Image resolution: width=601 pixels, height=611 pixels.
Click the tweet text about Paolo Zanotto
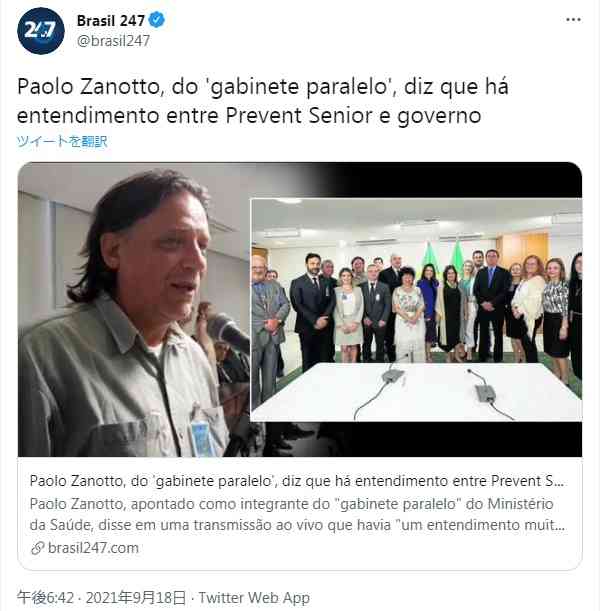coord(262,101)
